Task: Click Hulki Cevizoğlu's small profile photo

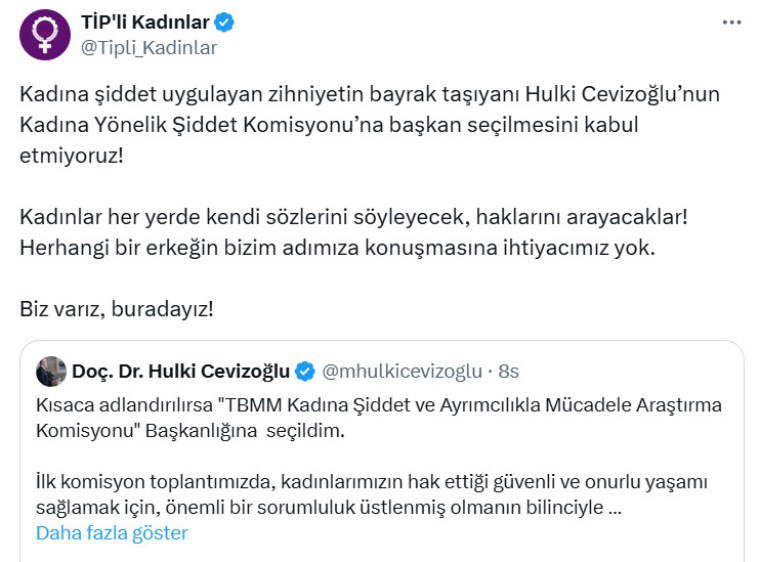Action: (x=51, y=371)
